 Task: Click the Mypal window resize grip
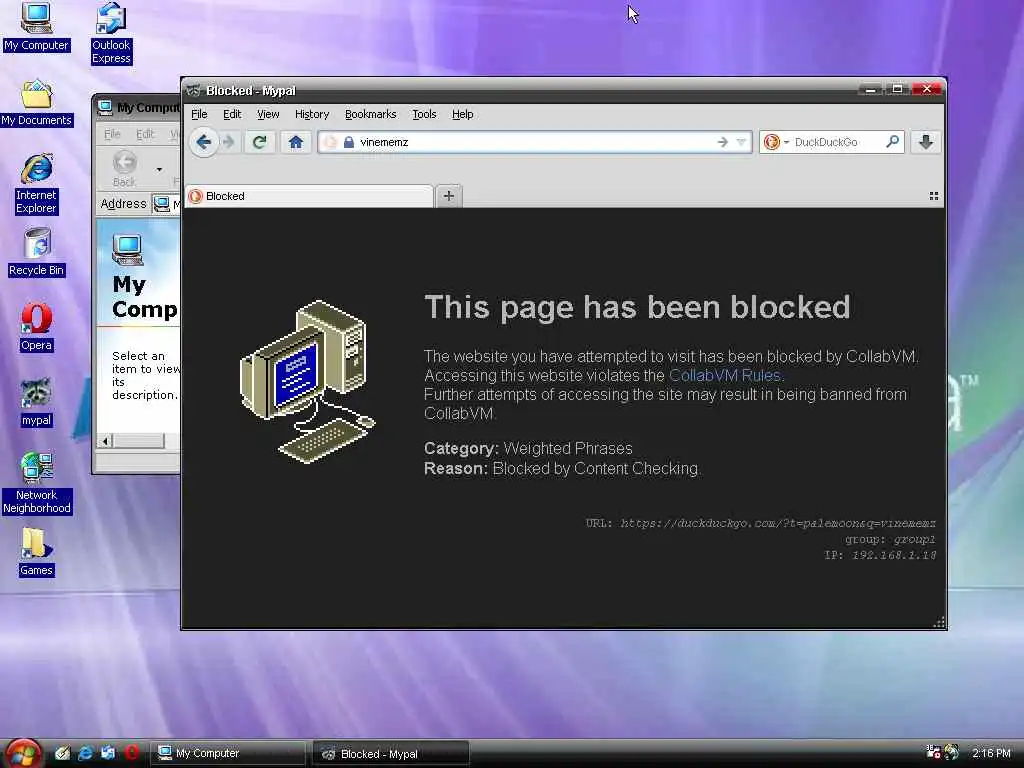click(x=939, y=622)
